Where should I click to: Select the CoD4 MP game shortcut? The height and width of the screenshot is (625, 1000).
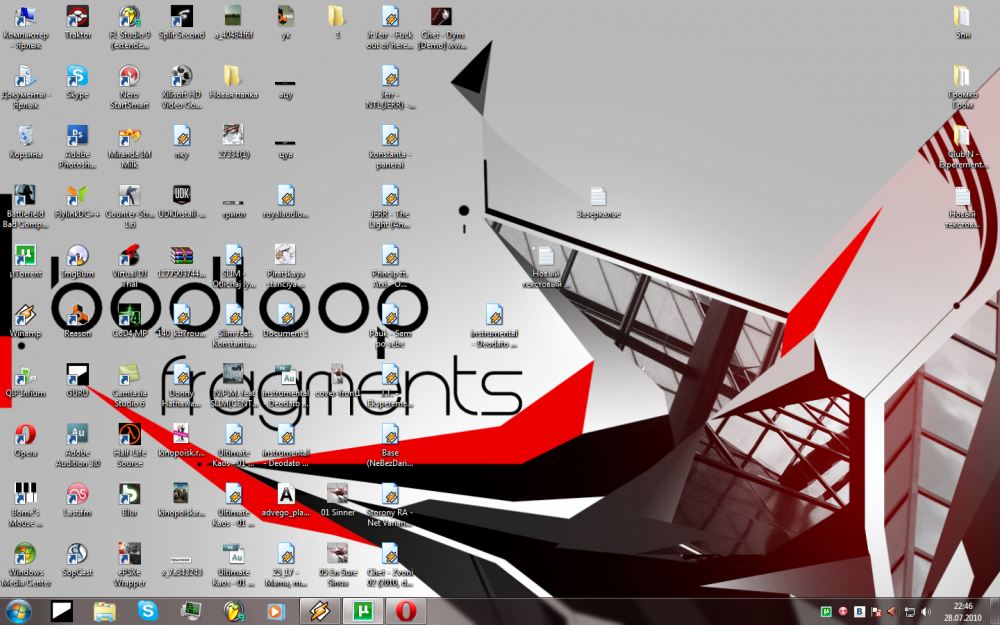click(x=129, y=321)
